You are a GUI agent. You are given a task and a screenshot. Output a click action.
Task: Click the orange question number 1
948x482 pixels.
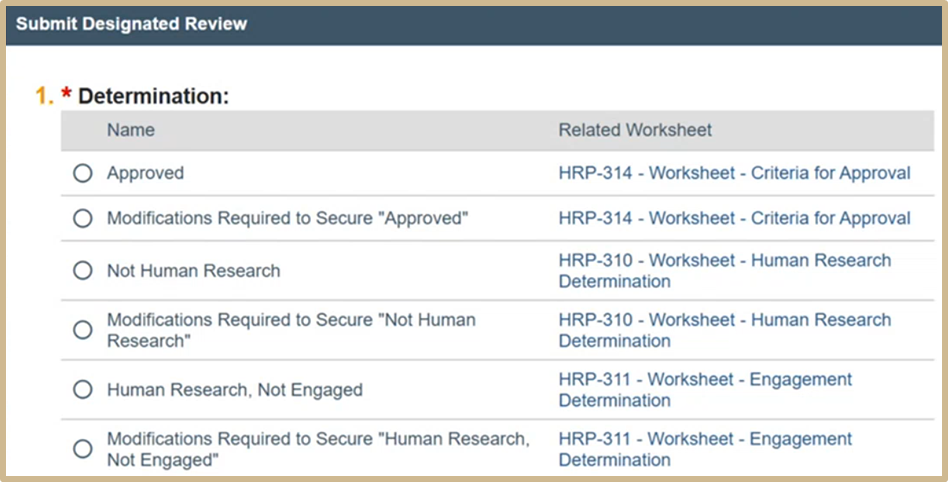[43, 96]
